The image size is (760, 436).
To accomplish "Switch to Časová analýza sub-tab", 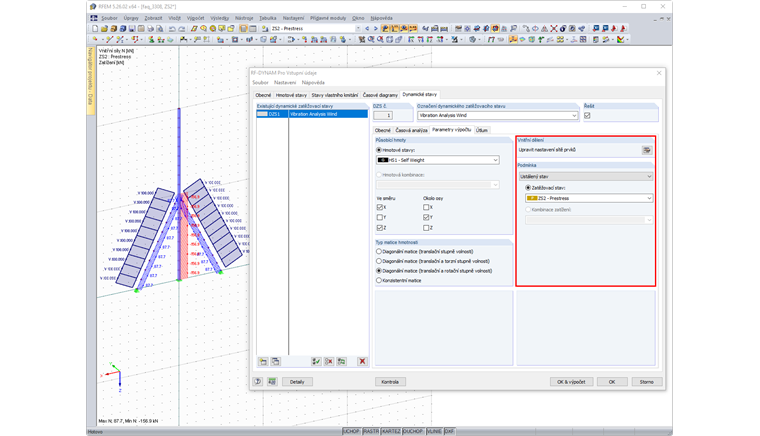I will [412, 130].
